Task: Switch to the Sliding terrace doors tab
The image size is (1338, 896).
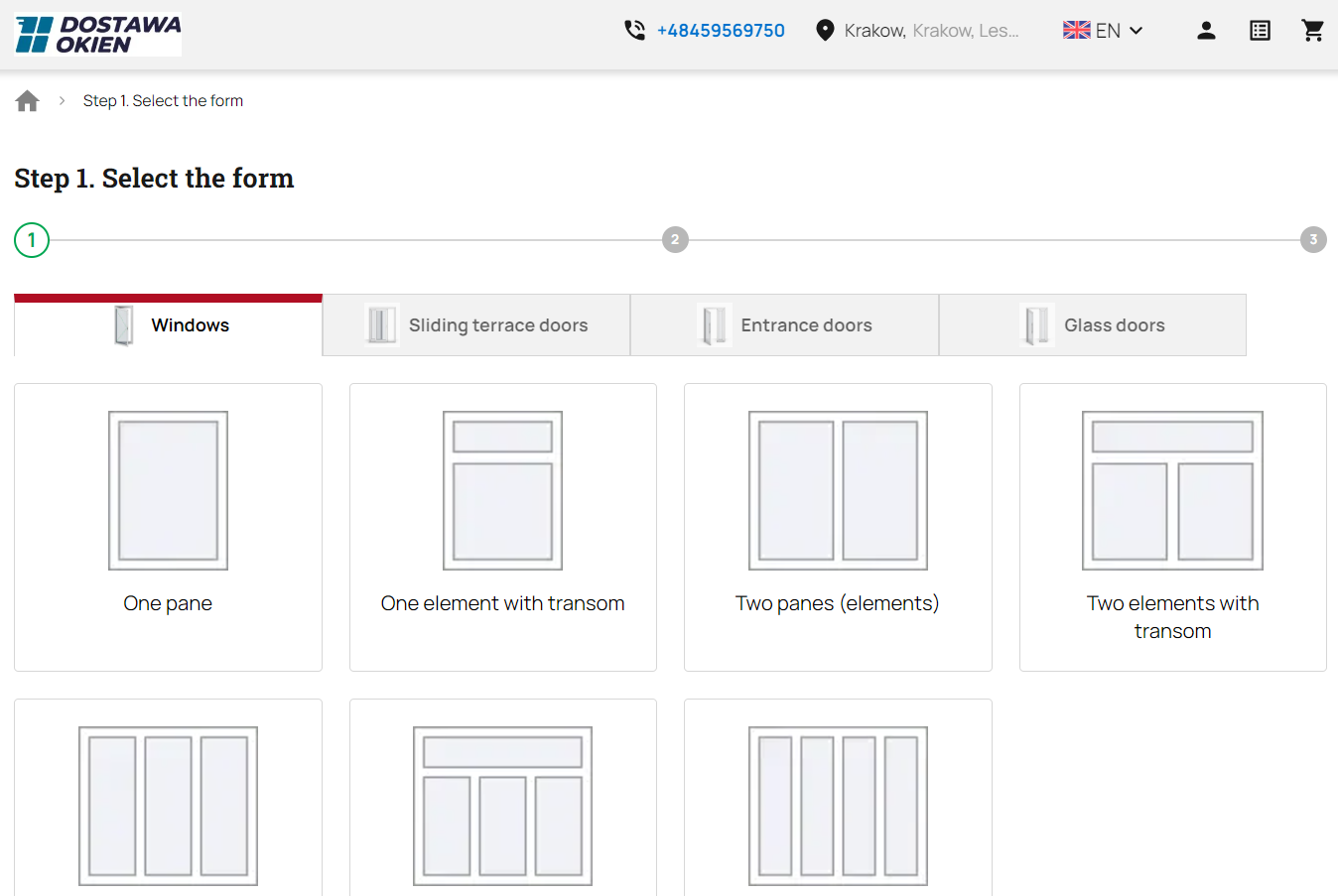Action: [475, 324]
